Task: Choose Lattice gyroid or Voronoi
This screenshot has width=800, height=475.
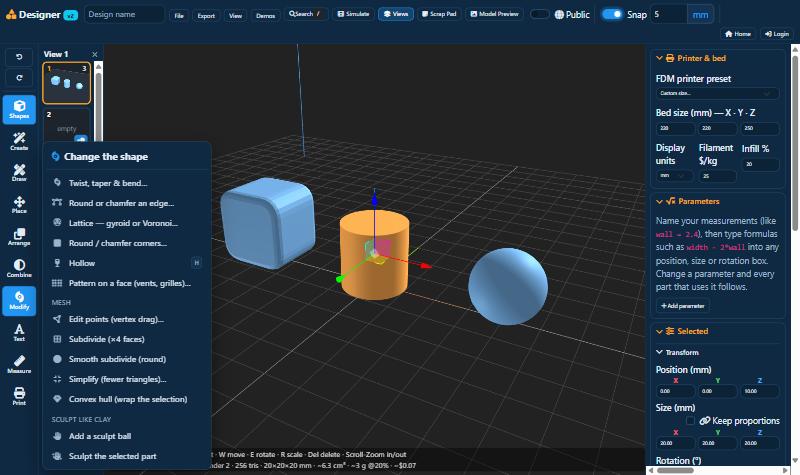Action: (x=127, y=223)
